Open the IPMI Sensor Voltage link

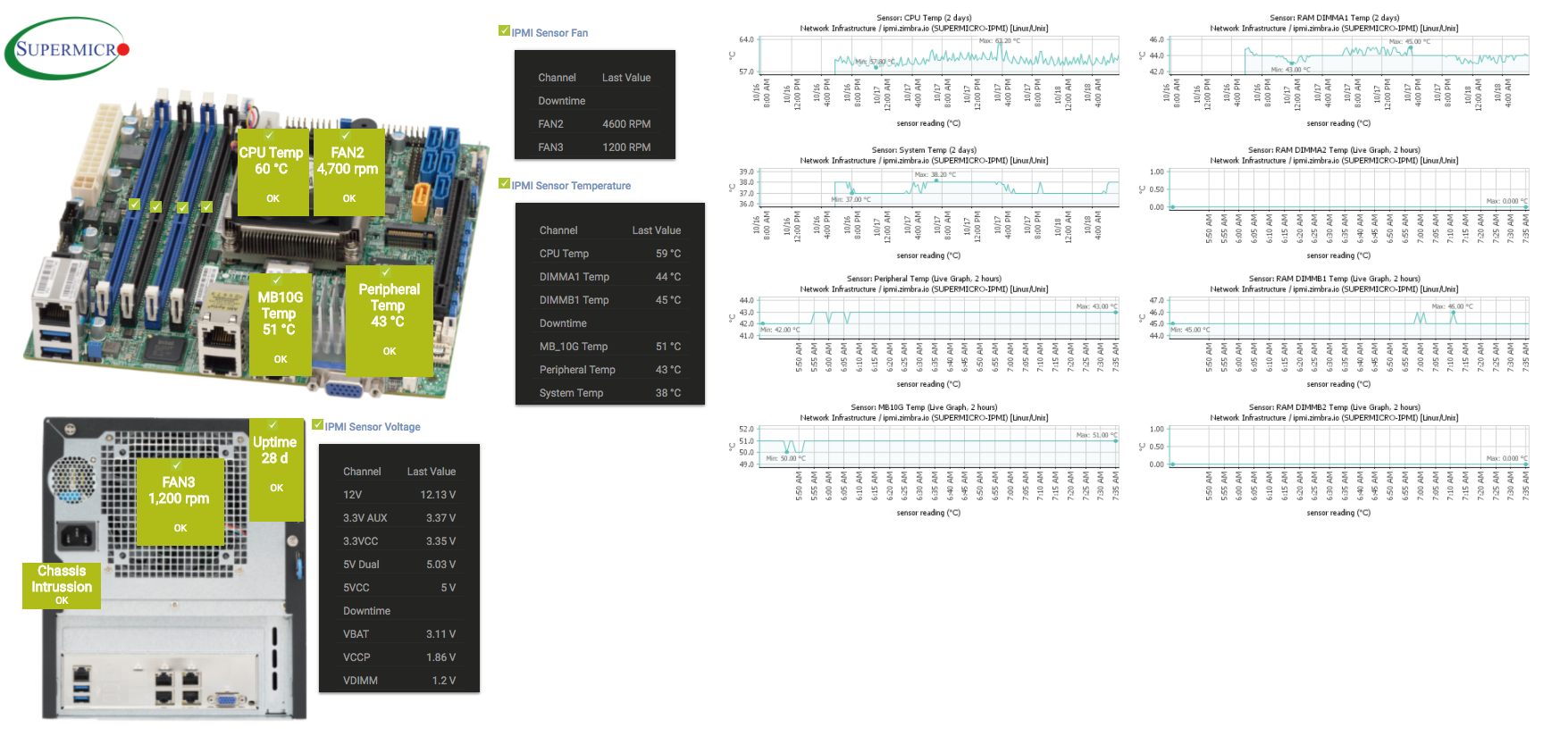(x=373, y=427)
